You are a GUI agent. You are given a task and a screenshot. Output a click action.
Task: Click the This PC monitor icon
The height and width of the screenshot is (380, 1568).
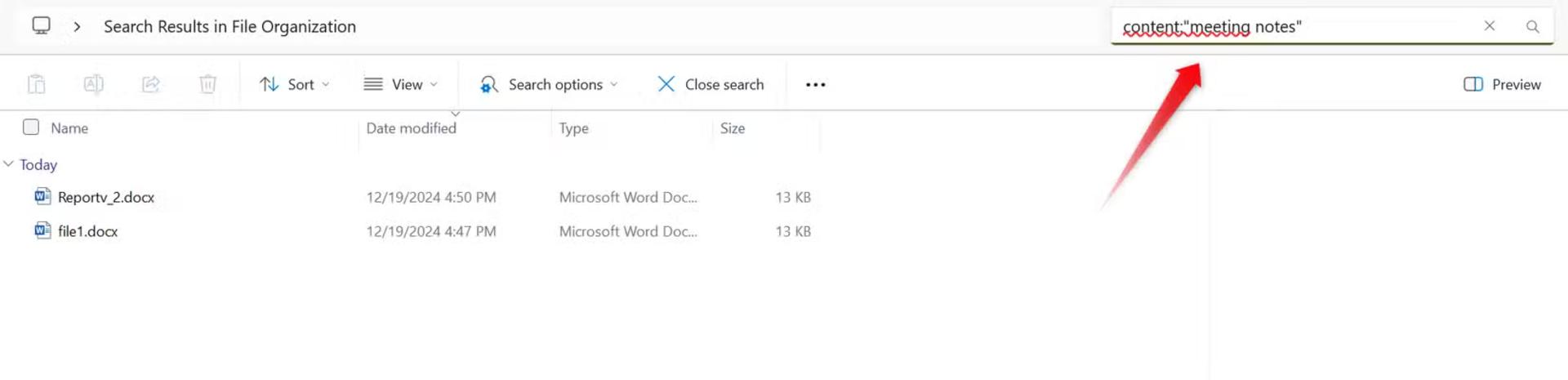(41, 26)
